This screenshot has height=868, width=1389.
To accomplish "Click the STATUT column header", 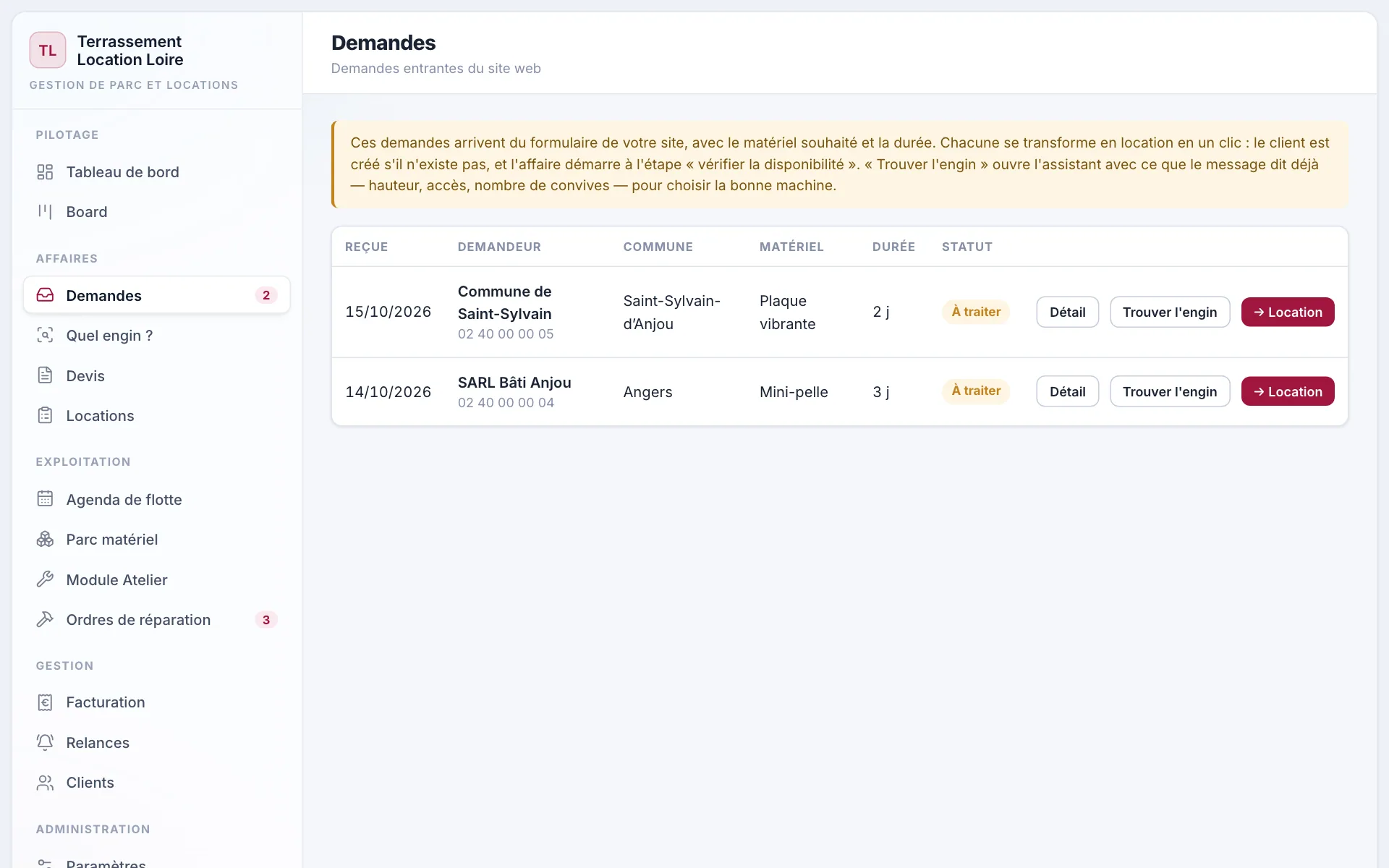I will [967, 247].
